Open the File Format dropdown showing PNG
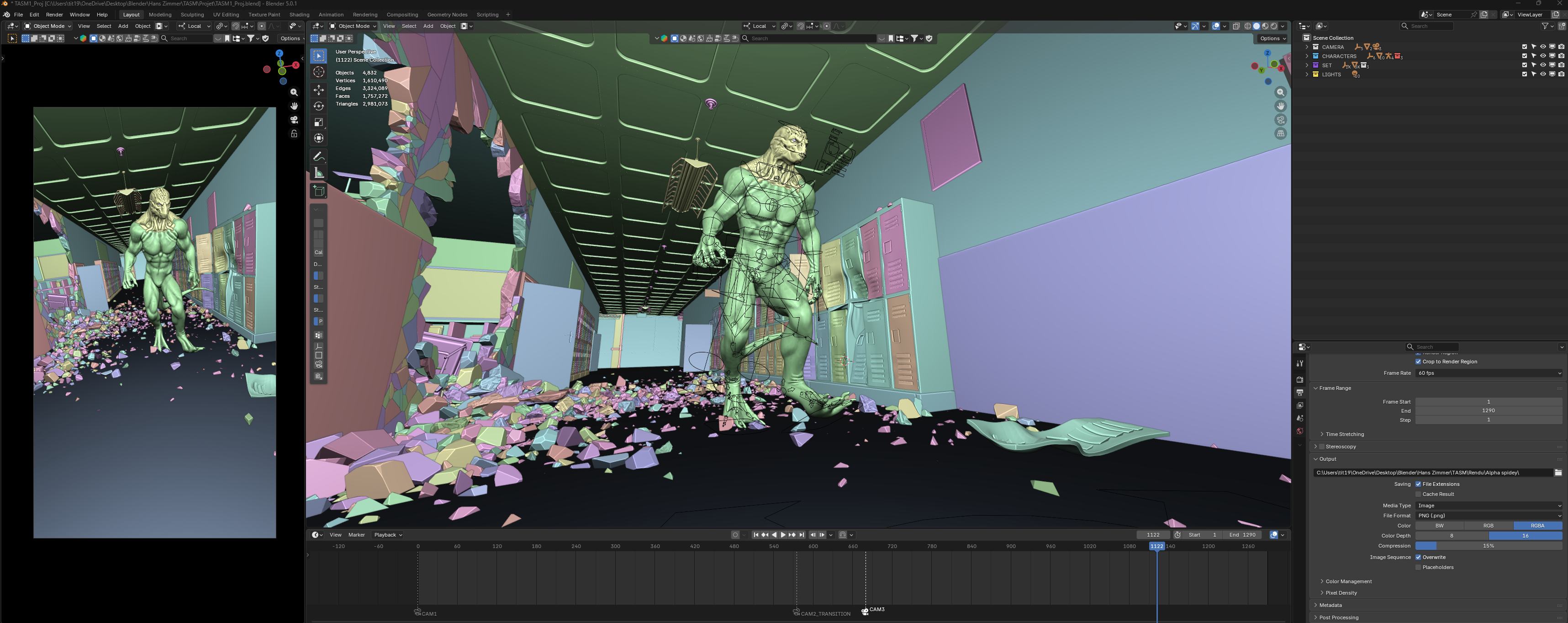This screenshot has height=623, width=1568. click(x=1489, y=515)
